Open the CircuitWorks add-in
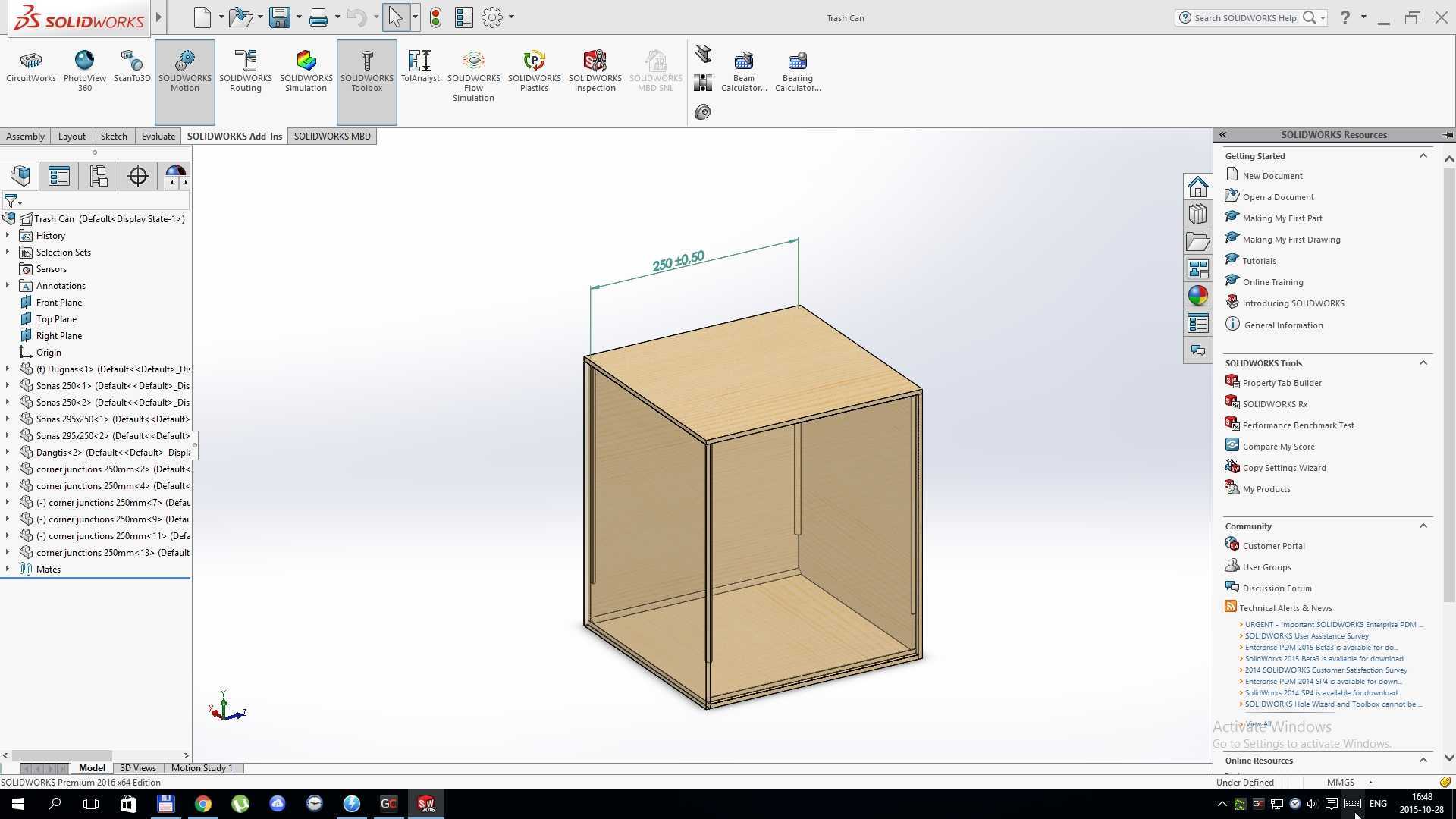 31,67
